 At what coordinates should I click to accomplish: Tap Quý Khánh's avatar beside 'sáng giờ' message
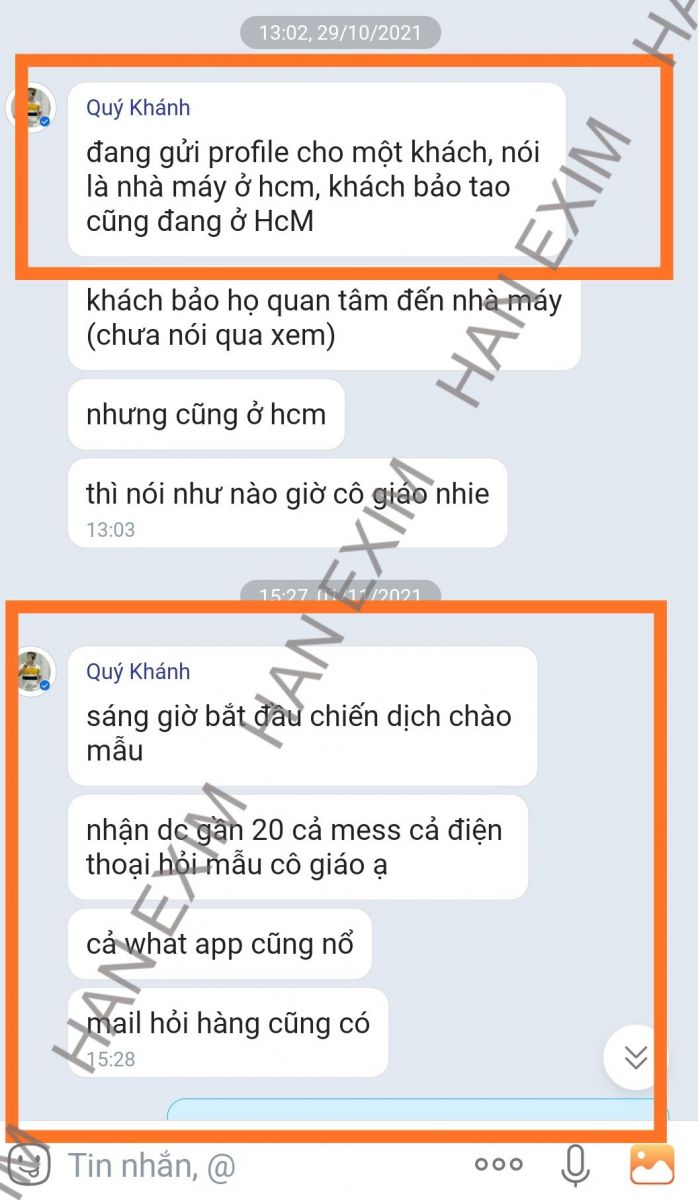[x=32, y=672]
